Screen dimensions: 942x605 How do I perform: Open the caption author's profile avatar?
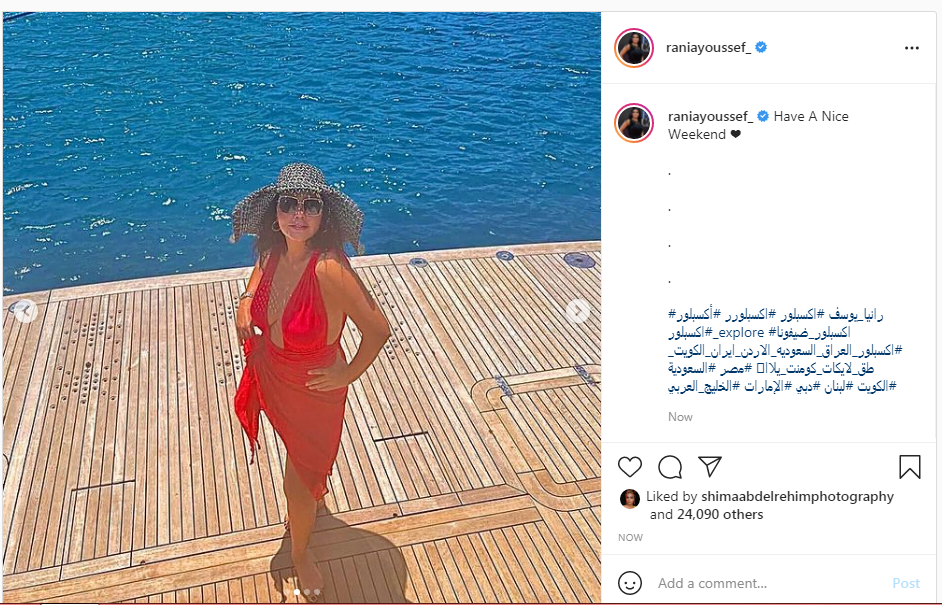click(634, 123)
